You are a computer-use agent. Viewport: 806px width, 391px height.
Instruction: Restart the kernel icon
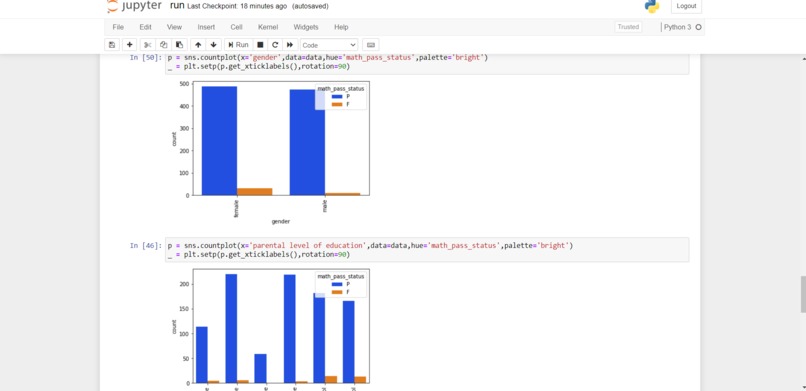pyautogui.click(x=275, y=45)
